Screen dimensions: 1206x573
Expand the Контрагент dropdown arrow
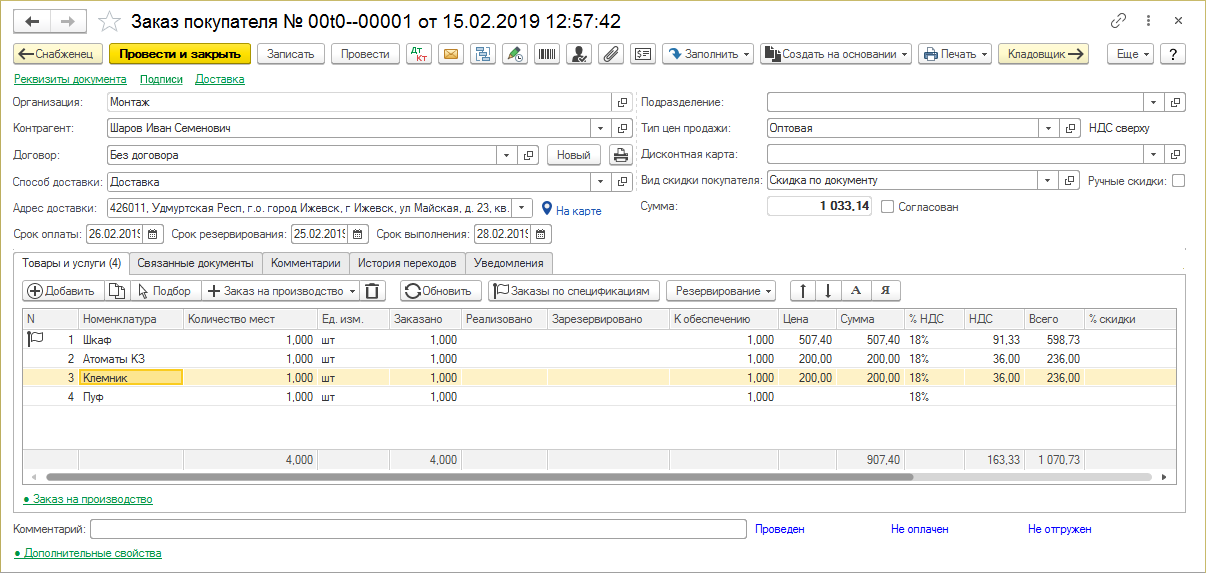(600, 129)
